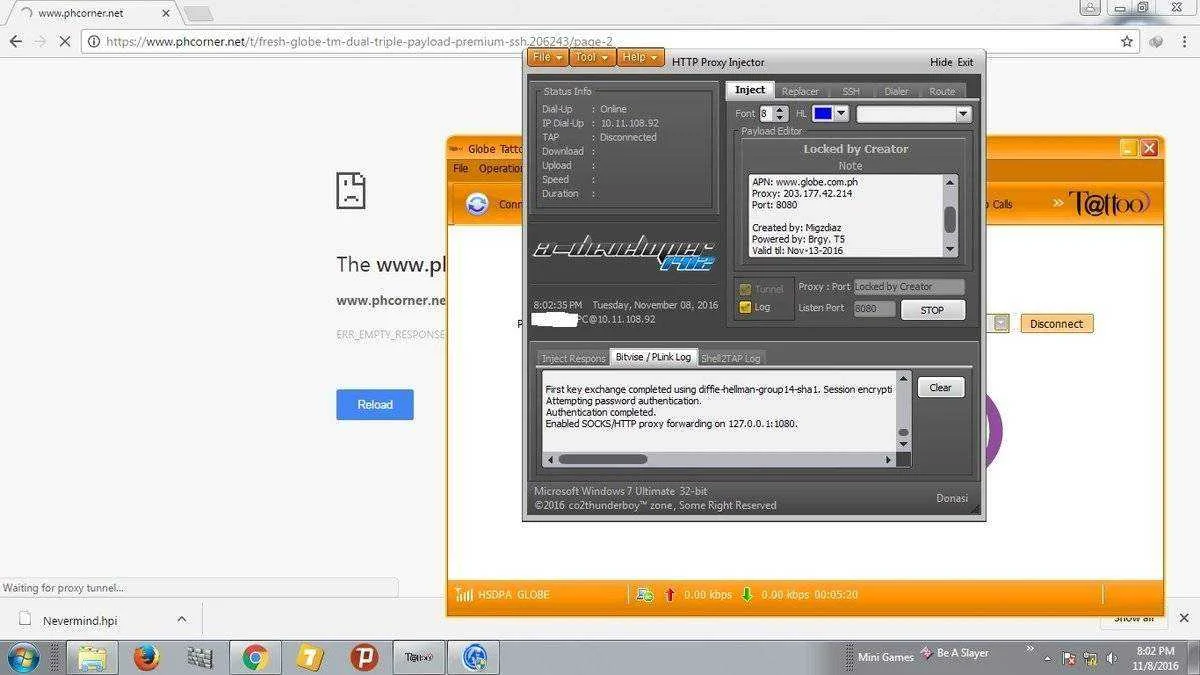Click extension icon right of bookmark star
This screenshot has height=675, width=1200.
pos(1157,41)
